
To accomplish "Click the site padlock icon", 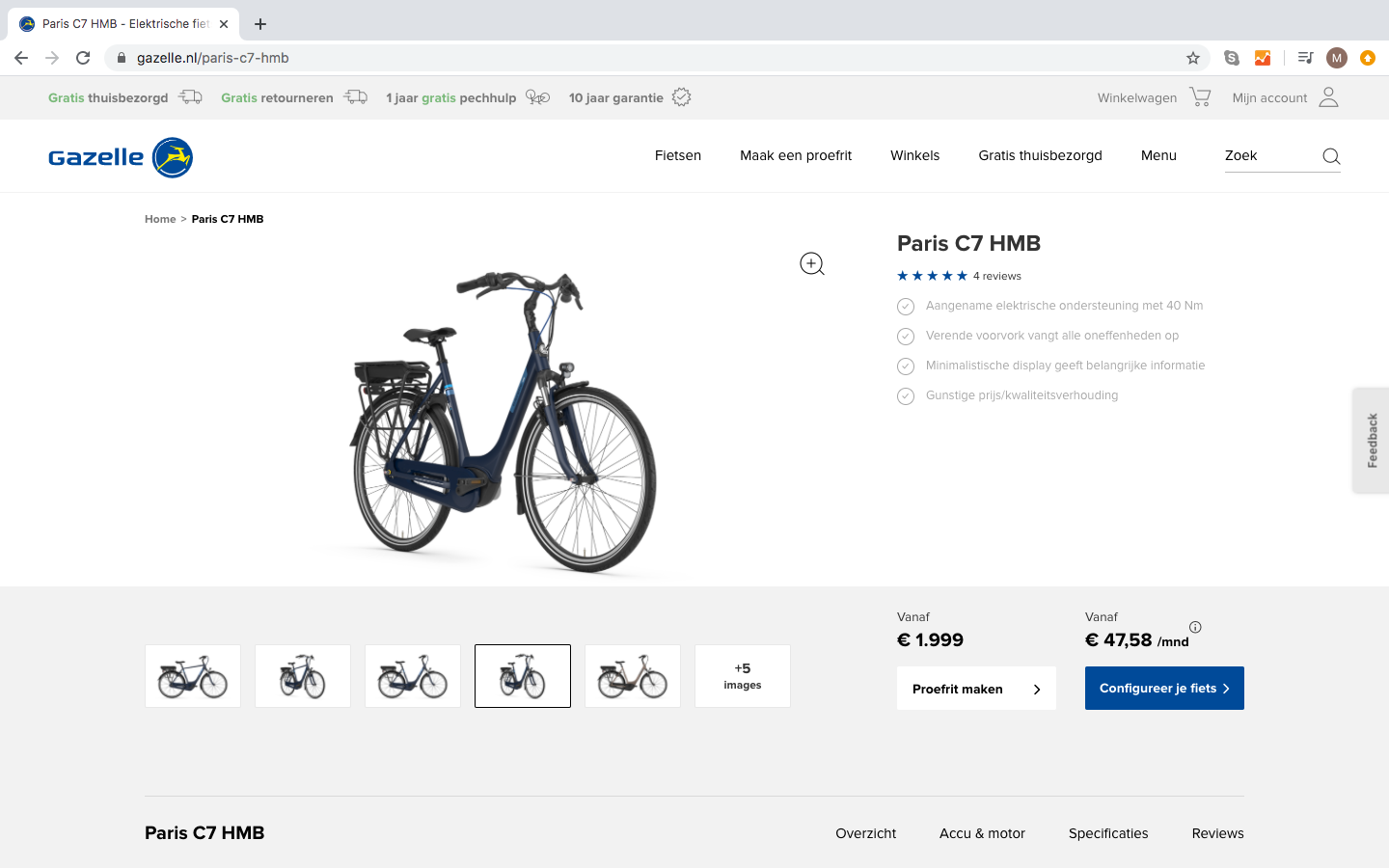I will pos(121,58).
